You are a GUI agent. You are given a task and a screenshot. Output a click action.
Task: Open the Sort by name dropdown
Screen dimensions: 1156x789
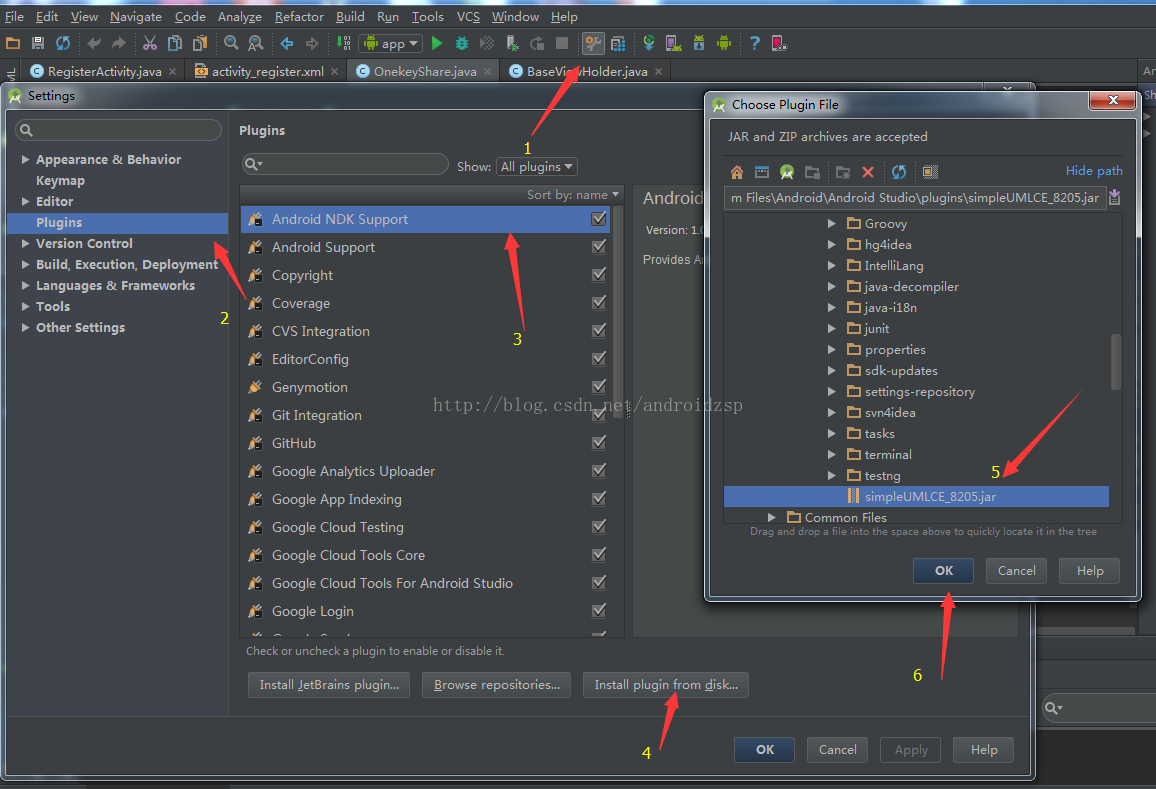point(573,195)
